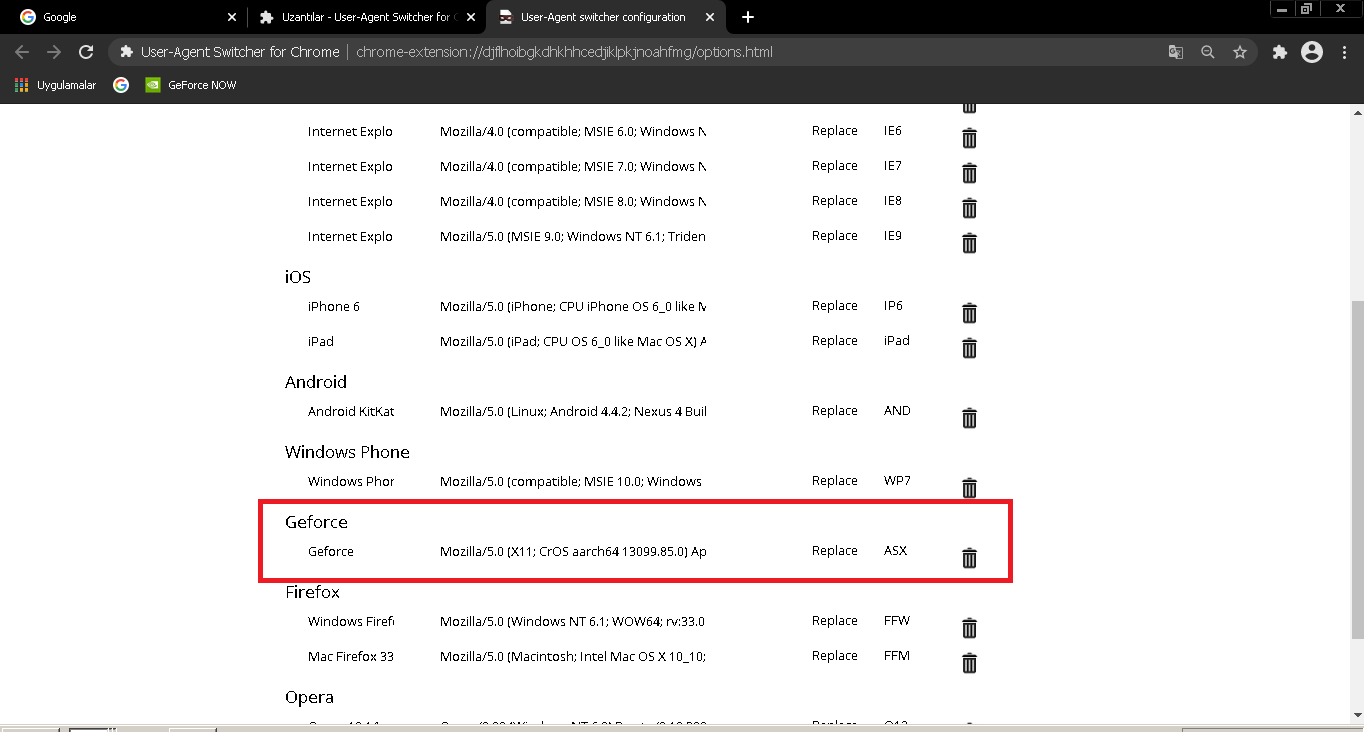Click Replace in the IE8 row
1364x732 pixels.
coord(835,201)
